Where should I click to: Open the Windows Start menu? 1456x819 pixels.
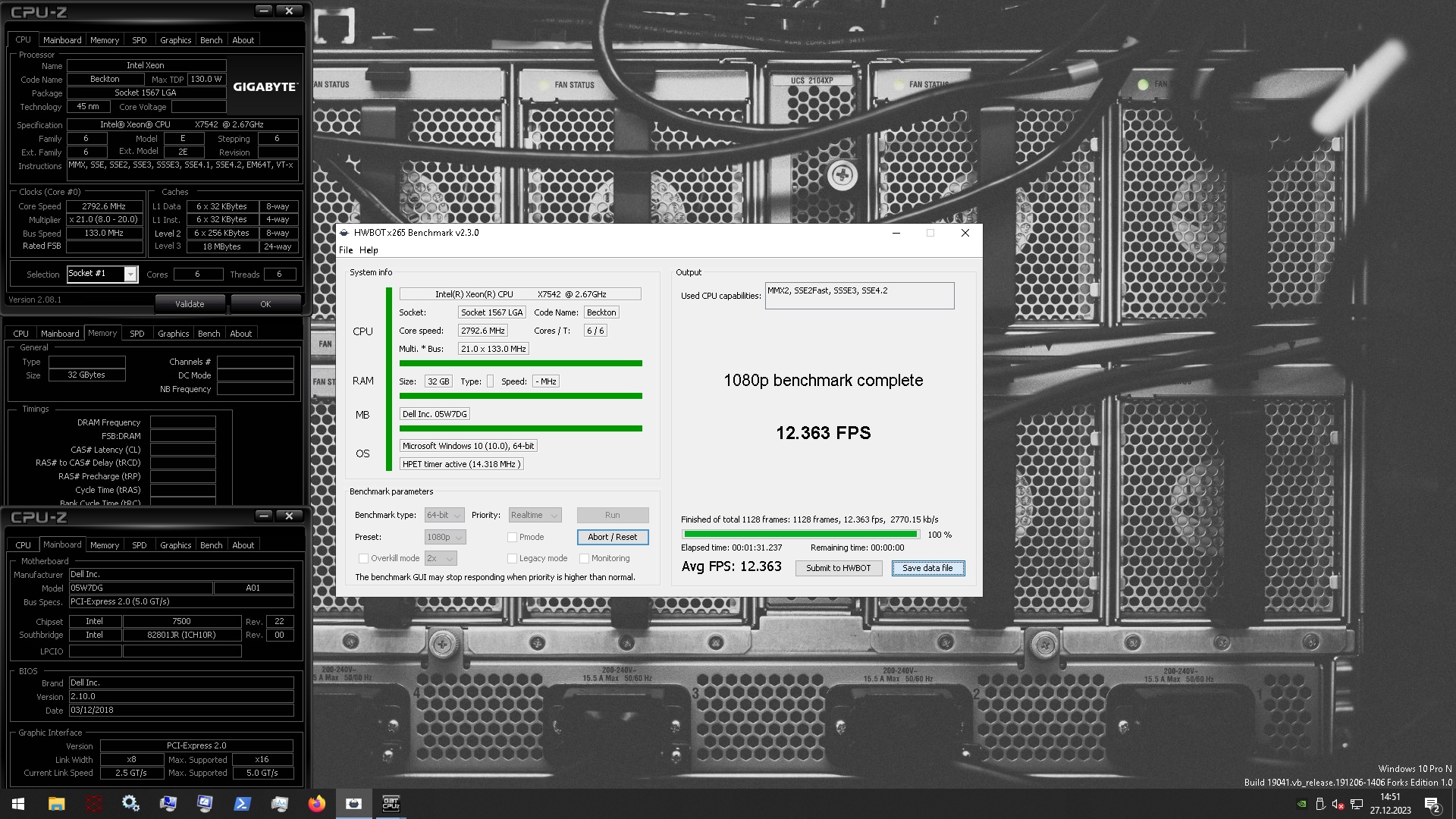click(18, 804)
